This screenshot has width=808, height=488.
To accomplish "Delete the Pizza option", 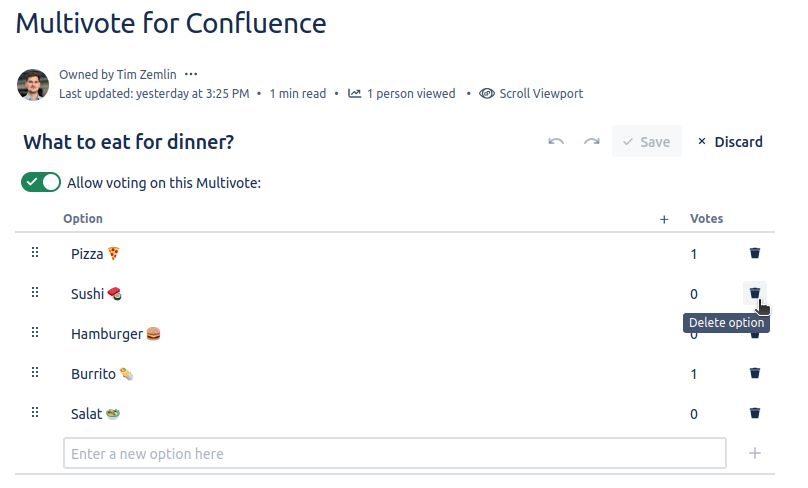I will point(755,254).
